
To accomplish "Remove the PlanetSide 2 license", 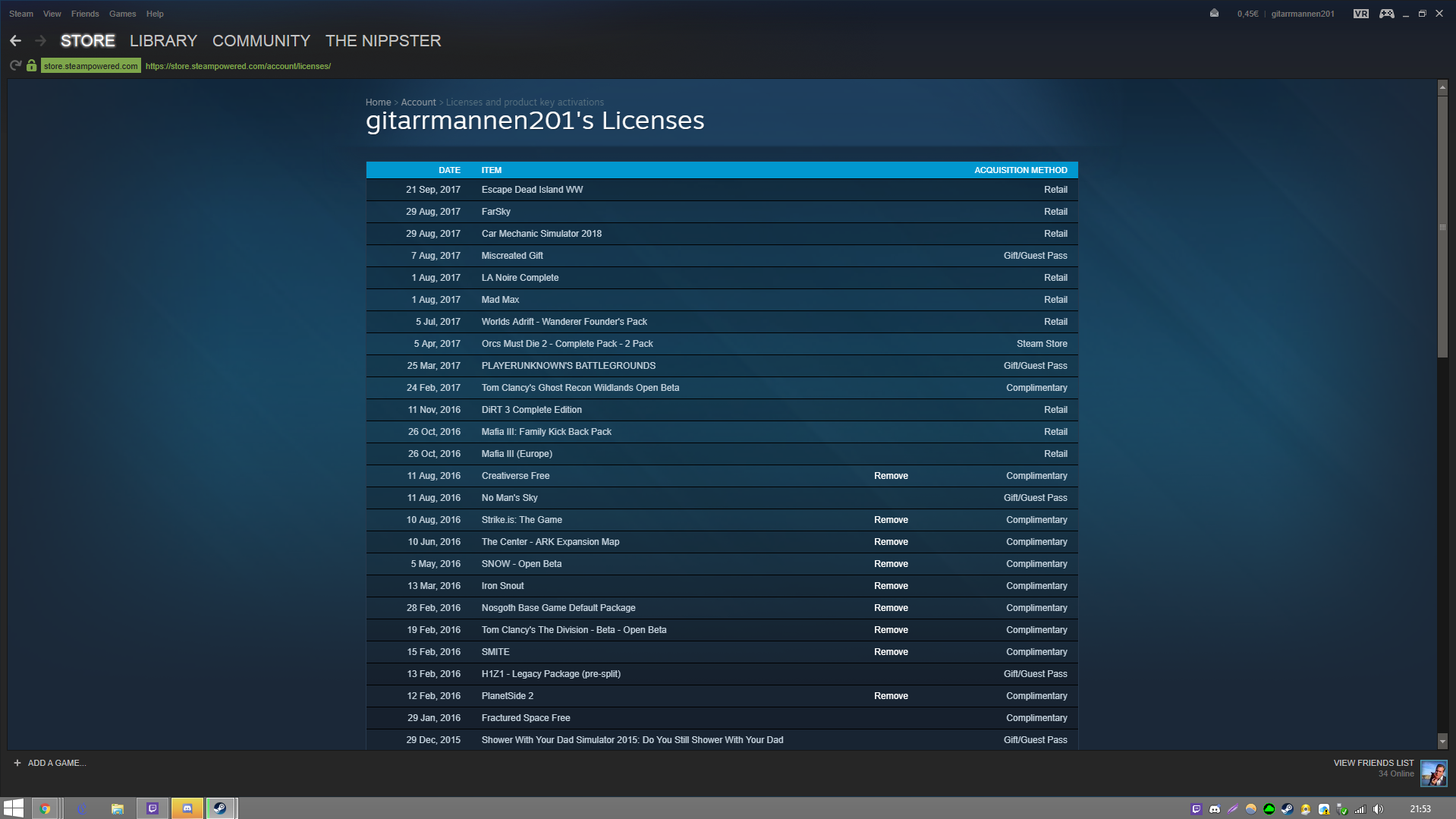I will point(891,696).
